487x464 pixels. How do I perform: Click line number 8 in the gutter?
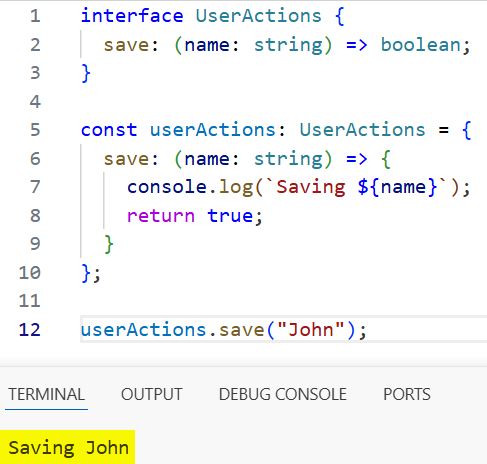point(35,216)
